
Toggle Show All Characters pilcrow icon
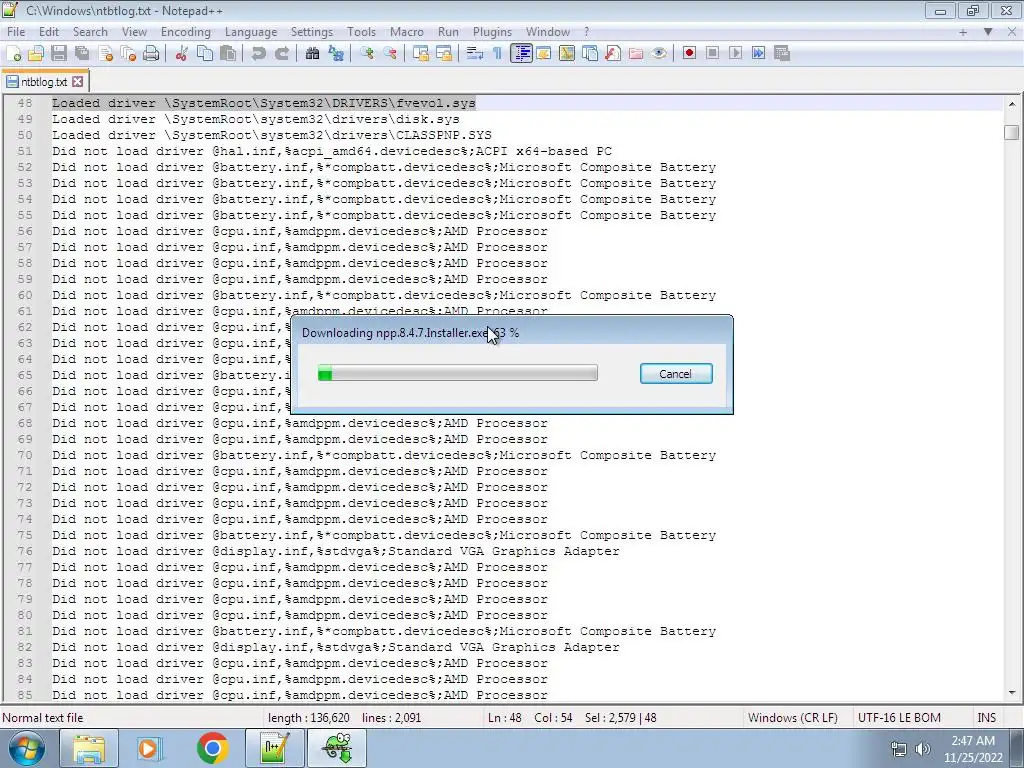(x=498, y=54)
